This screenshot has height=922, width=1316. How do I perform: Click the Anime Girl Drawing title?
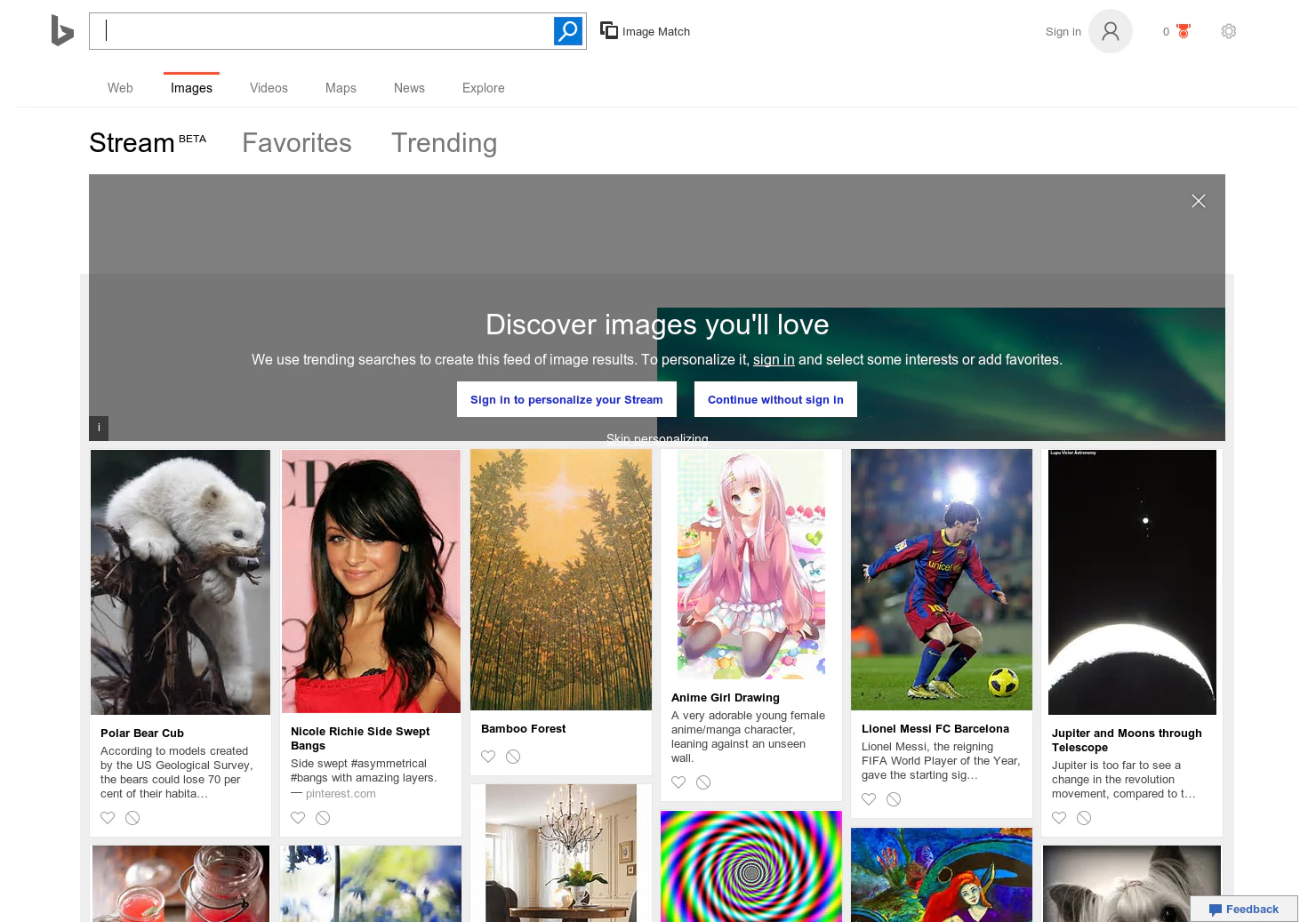coord(726,698)
